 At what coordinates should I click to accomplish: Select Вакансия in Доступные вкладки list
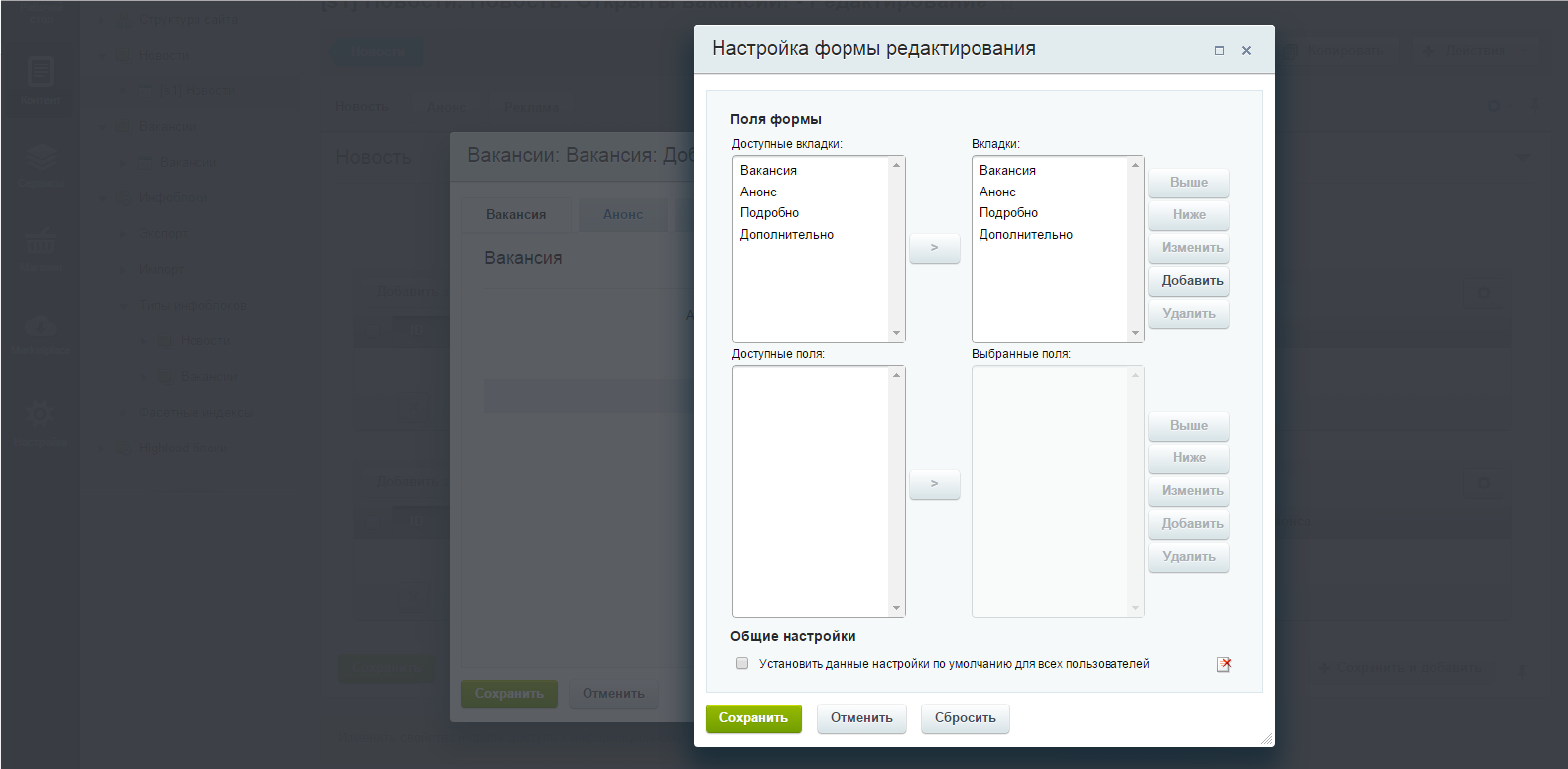pos(768,171)
